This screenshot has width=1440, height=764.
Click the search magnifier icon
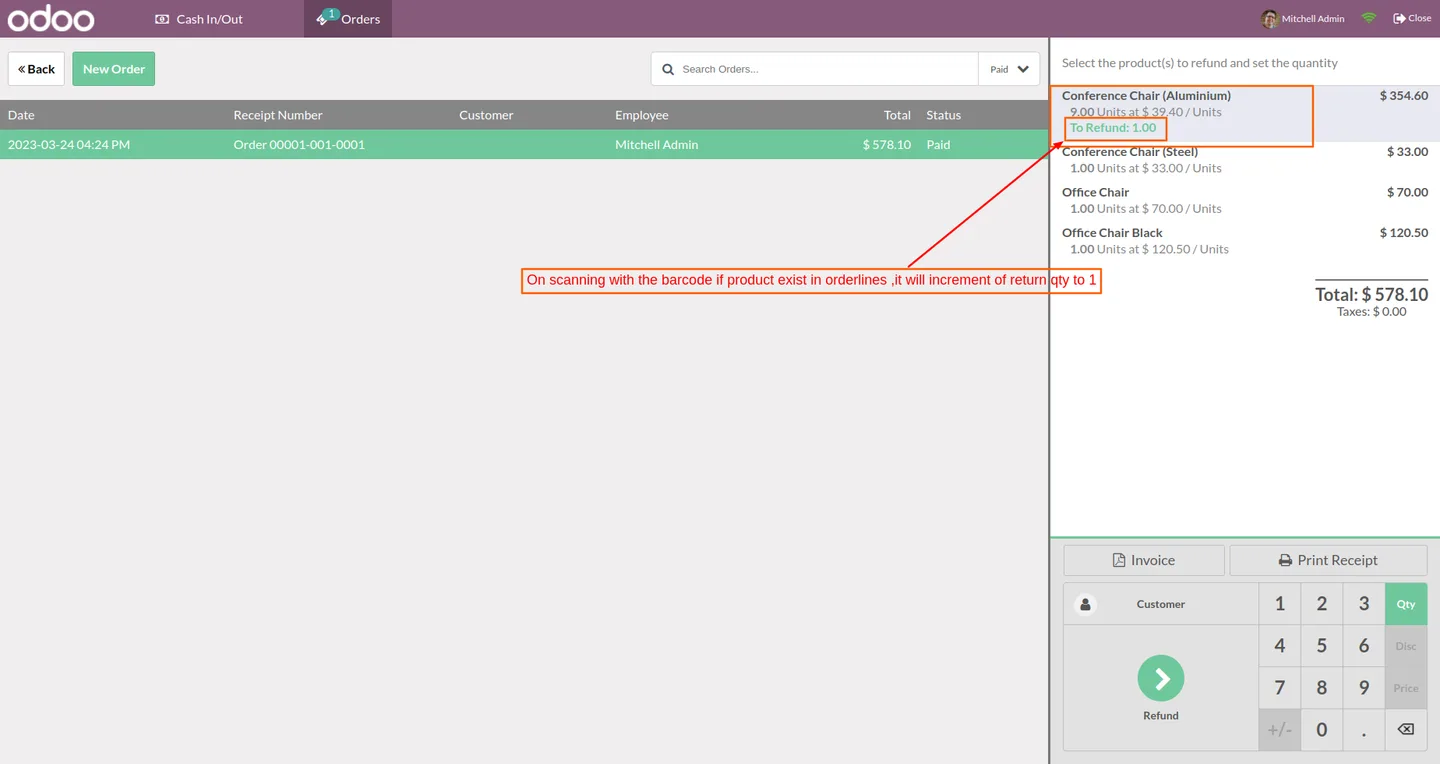(x=668, y=69)
